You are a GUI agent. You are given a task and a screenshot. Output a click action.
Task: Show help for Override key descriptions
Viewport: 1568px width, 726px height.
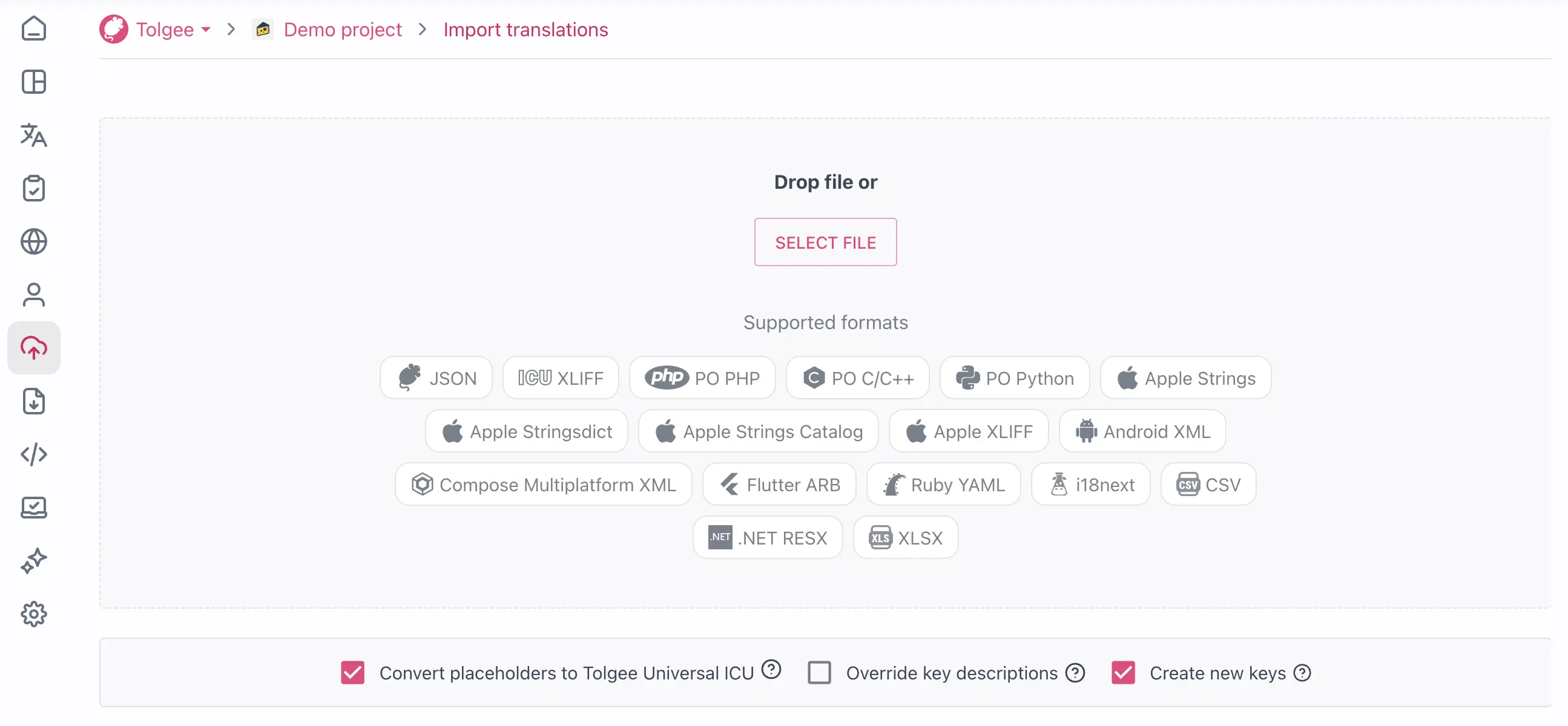click(1075, 673)
